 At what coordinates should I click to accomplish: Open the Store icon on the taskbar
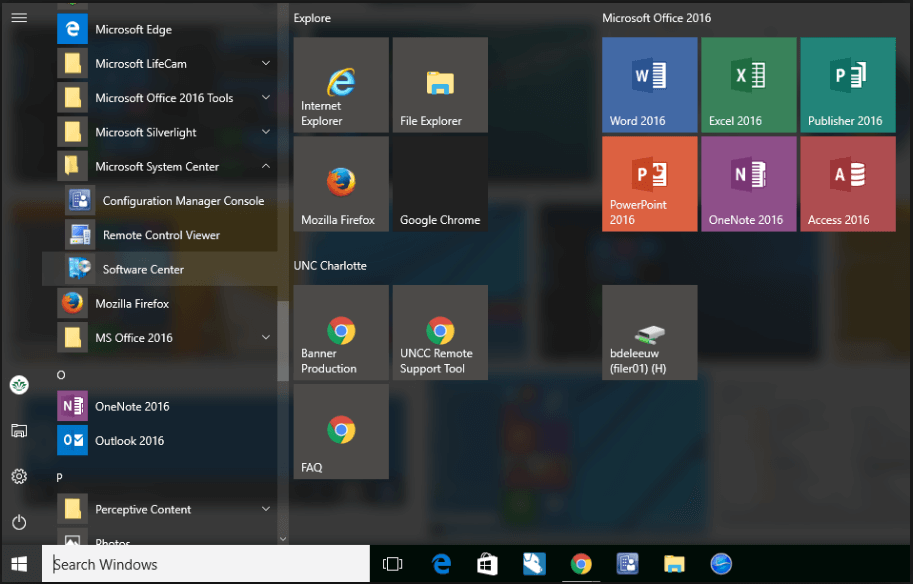tap(487, 564)
